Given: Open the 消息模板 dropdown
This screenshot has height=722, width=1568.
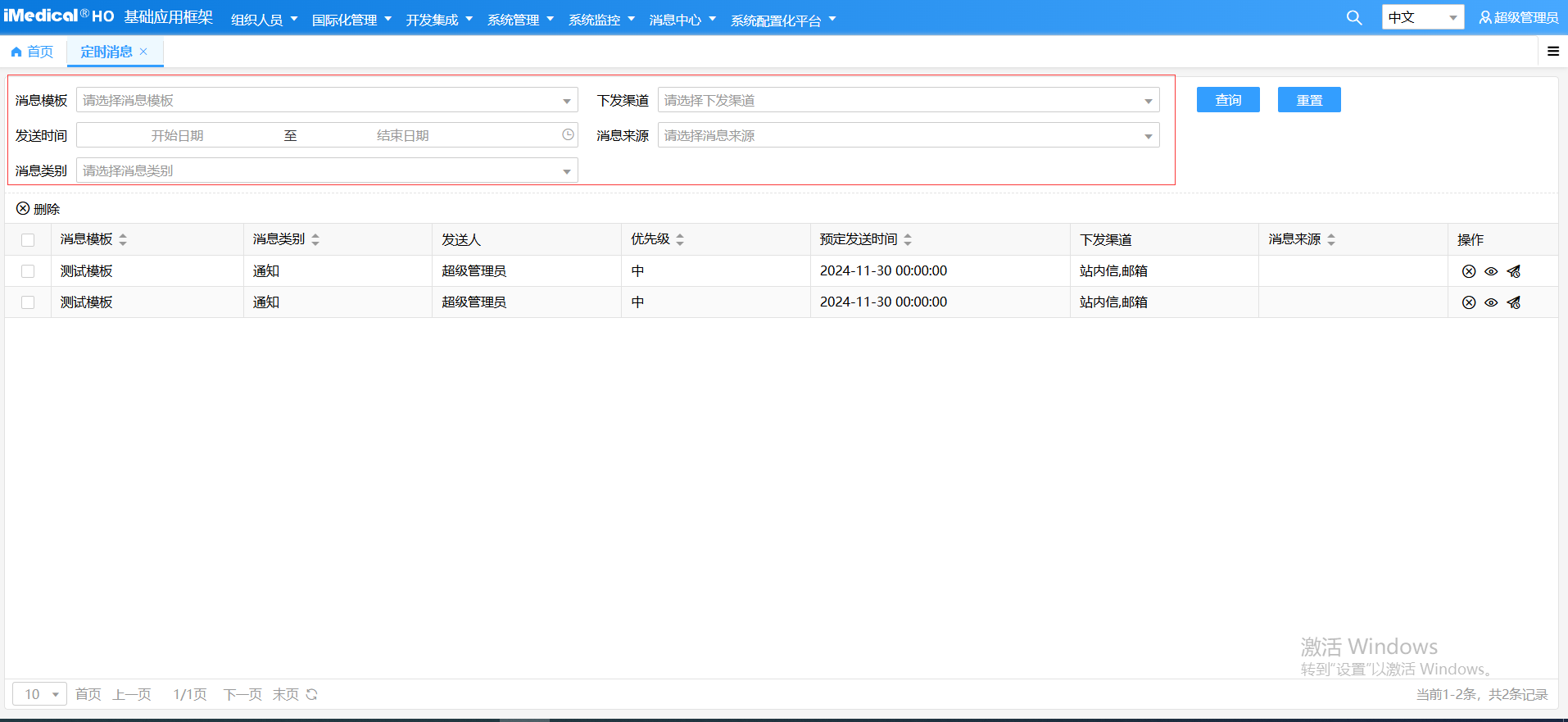Looking at the screenshot, I should coord(326,100).
